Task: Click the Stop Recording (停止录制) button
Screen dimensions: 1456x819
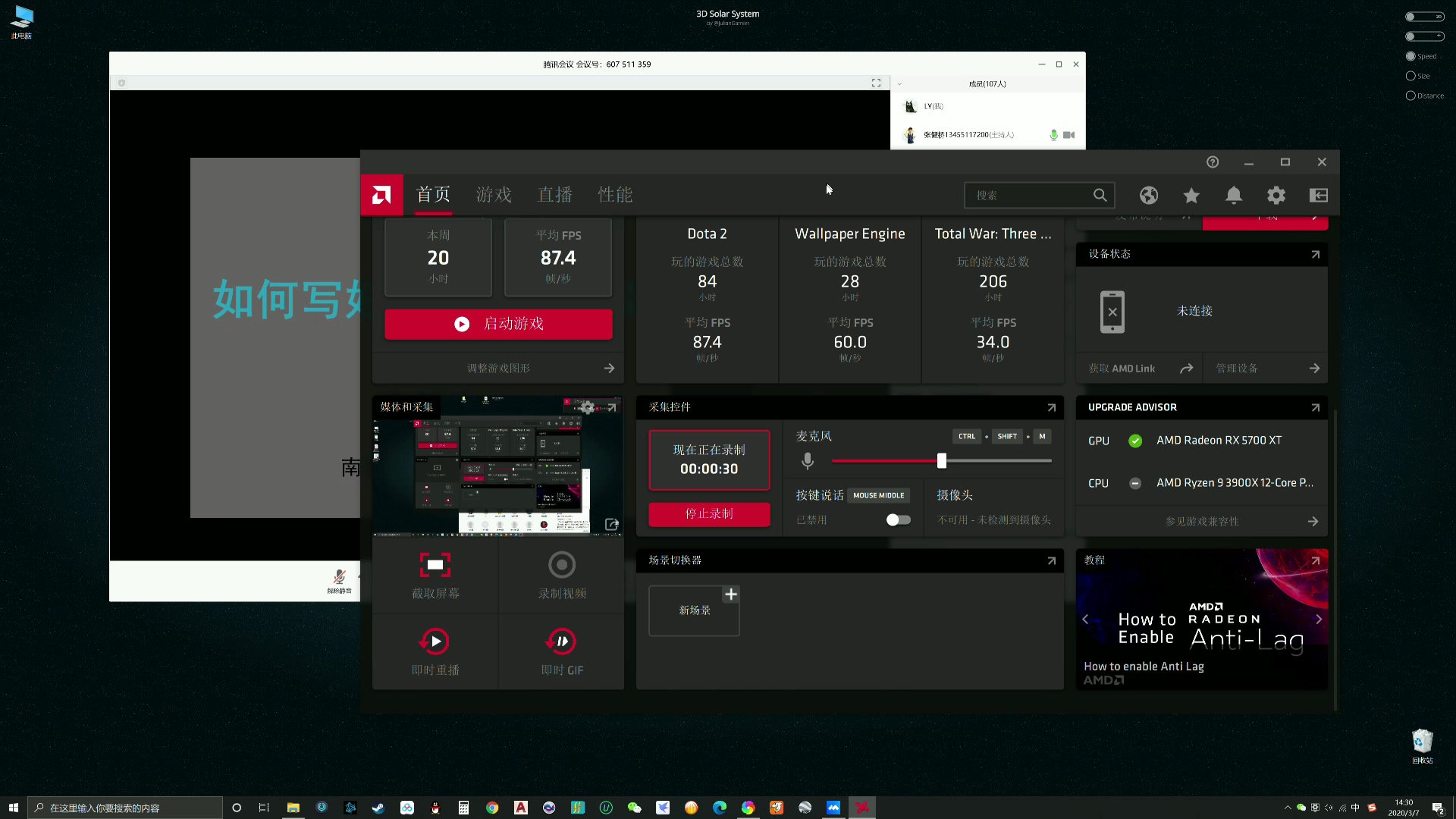Action: (x=709, y=514)
